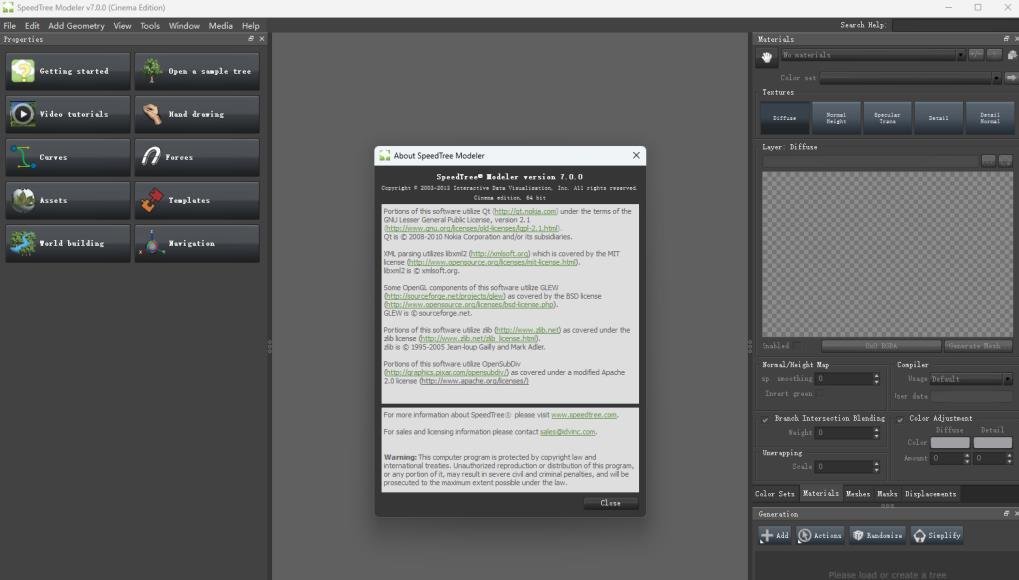This screenshot has height=580, width=1019.
Task: Click the Diffuse color swatch
Action: click(950, 443)
